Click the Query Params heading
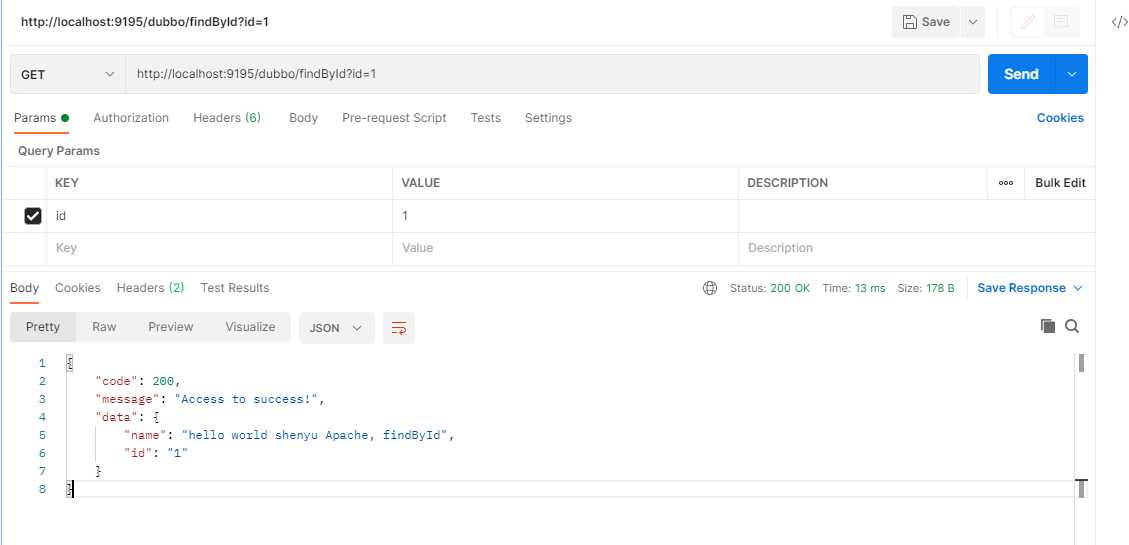This screenshot has height=545, width=1129. point(59,151)
